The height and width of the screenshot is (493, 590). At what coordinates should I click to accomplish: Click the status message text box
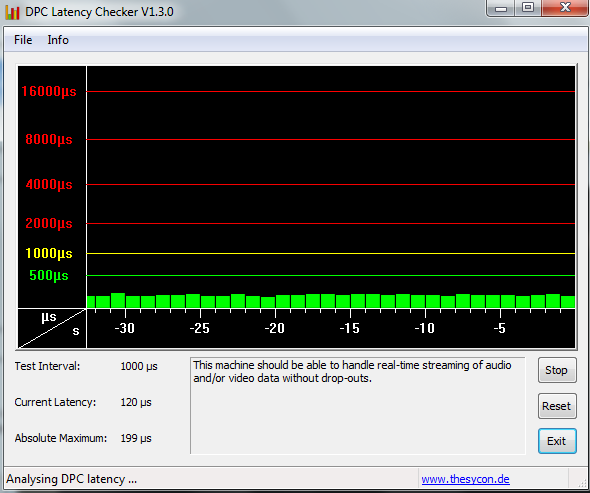pos(357,406)
